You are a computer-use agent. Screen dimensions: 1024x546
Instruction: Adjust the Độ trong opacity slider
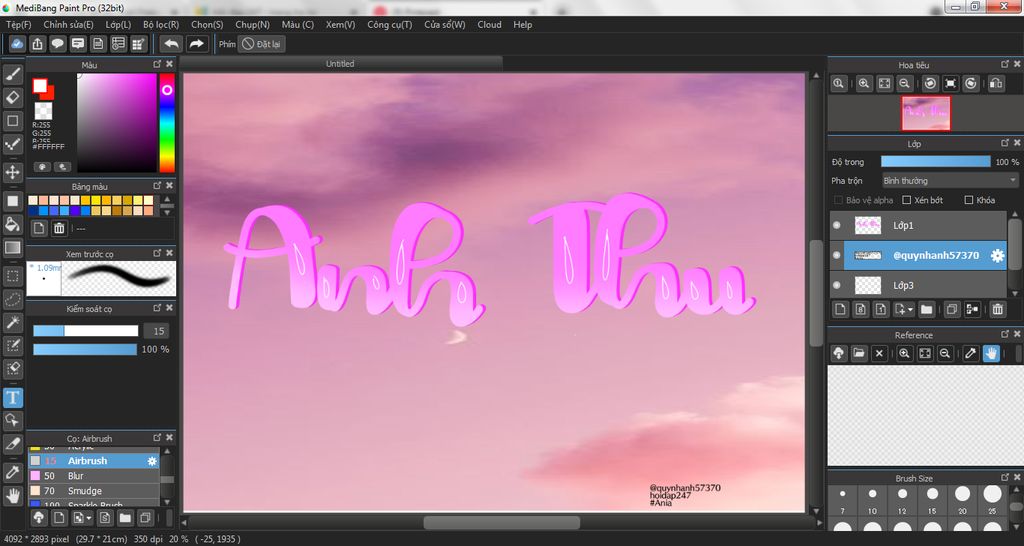(x=935, y=162)
